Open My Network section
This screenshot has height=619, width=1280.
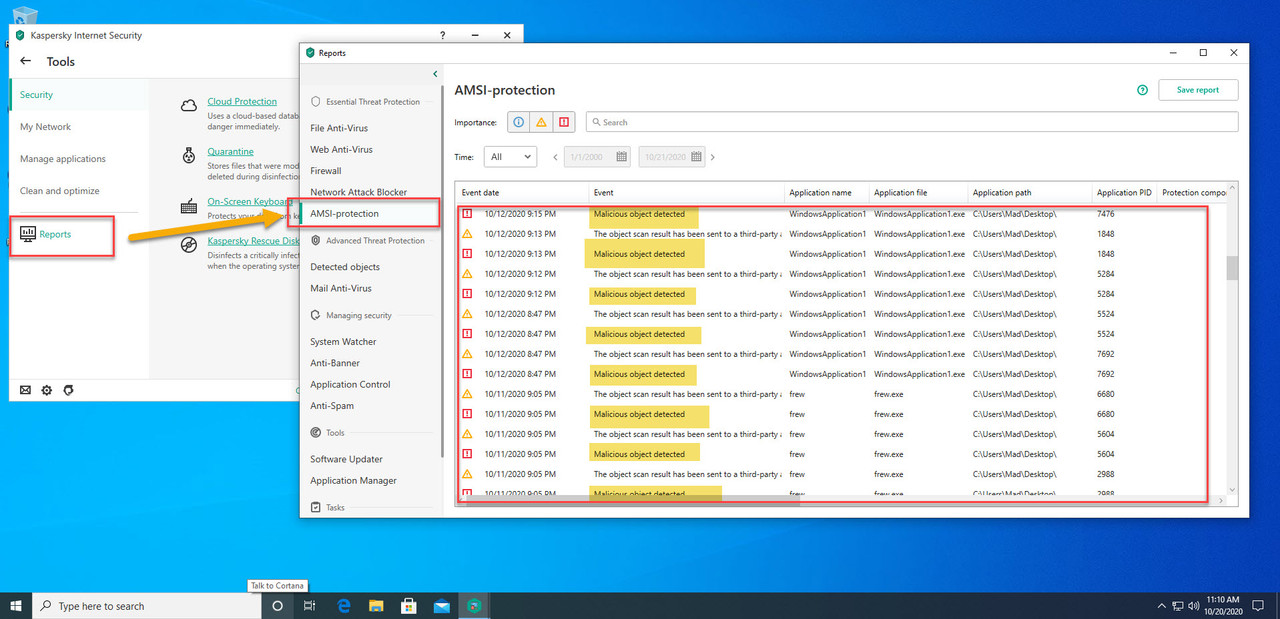(46, 127)
